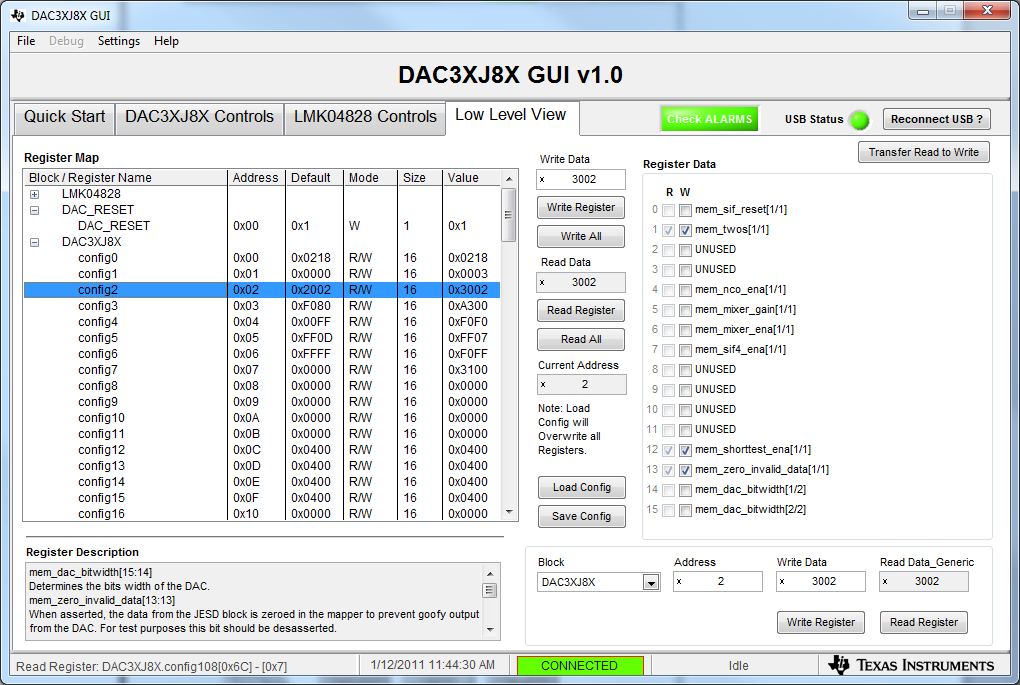Enable W checkbox for mem_sif4_ena[1/1]
Image resolution: width=1020 pixels, height=685 pixels.
pos(685,350)
